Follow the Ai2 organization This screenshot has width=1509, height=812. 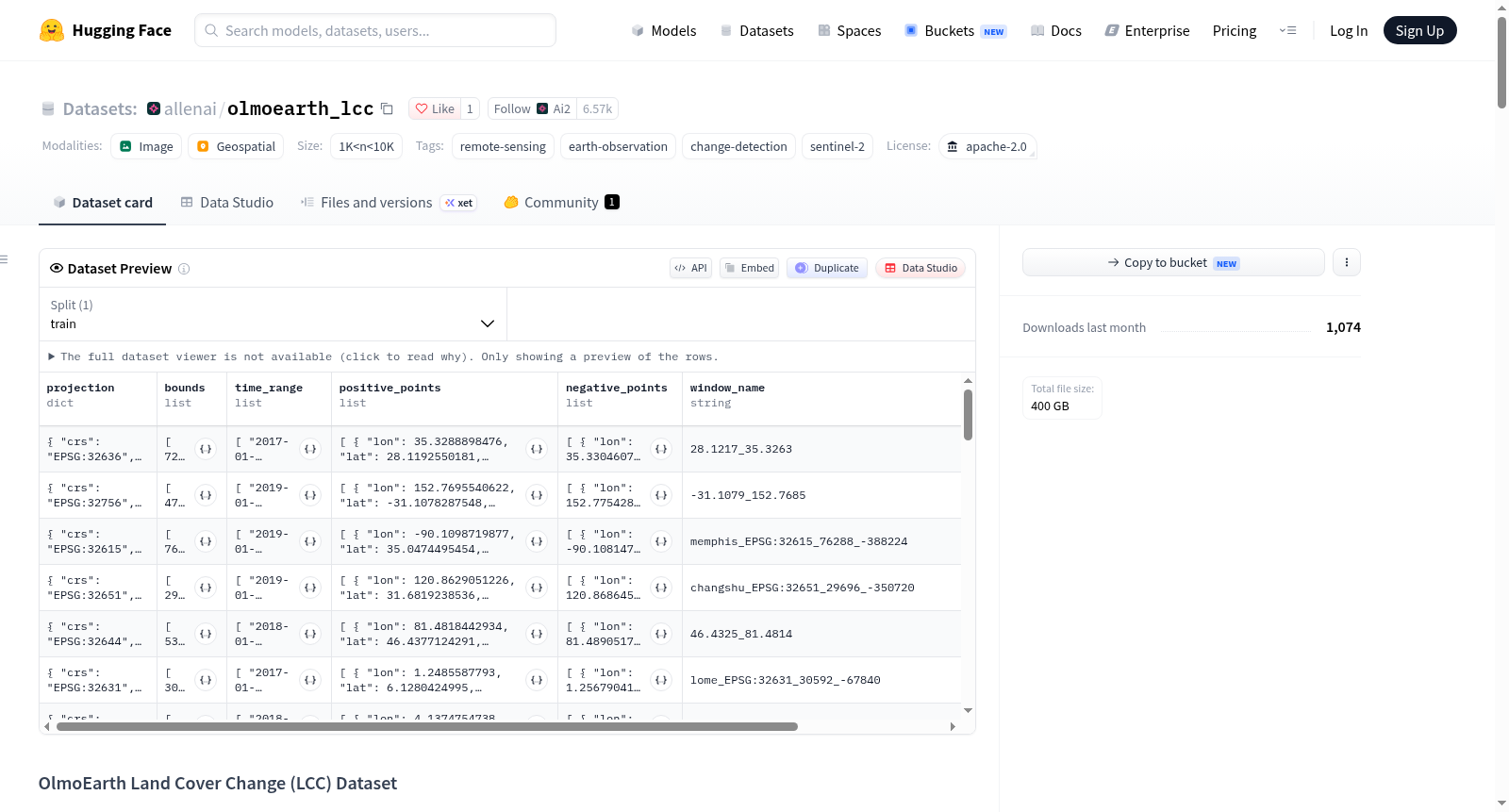533,108
